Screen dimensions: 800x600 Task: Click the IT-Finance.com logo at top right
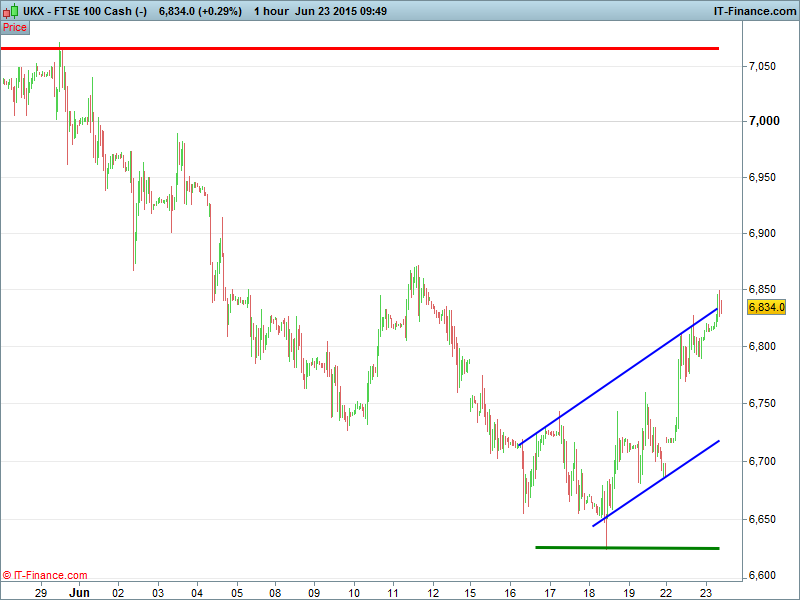point(753,11)
